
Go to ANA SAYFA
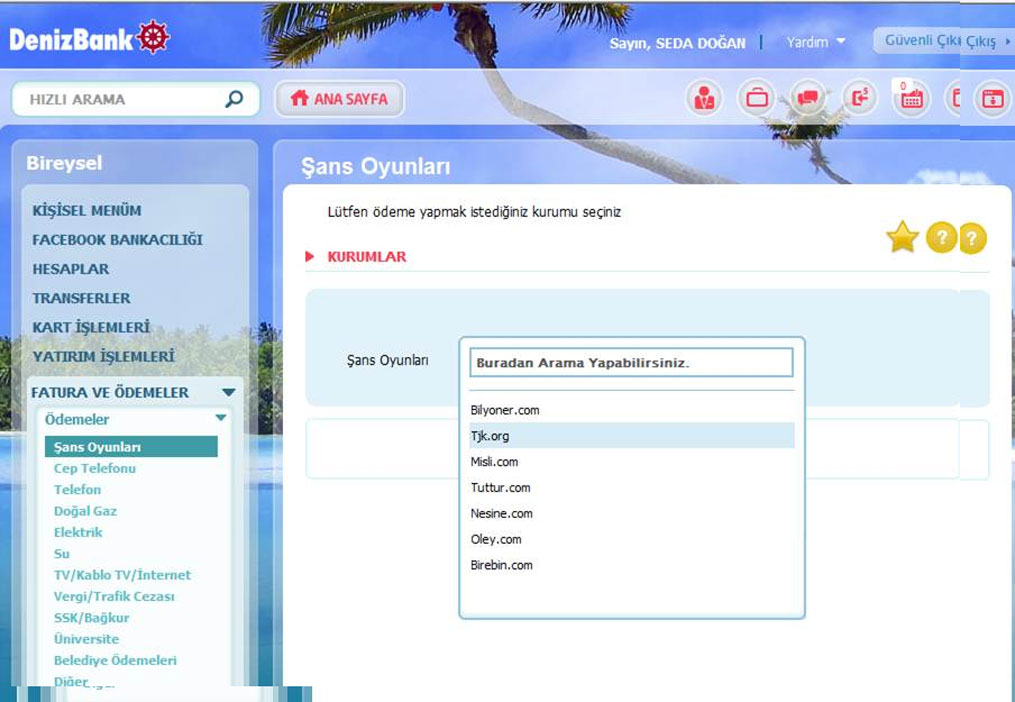point(340,99)
